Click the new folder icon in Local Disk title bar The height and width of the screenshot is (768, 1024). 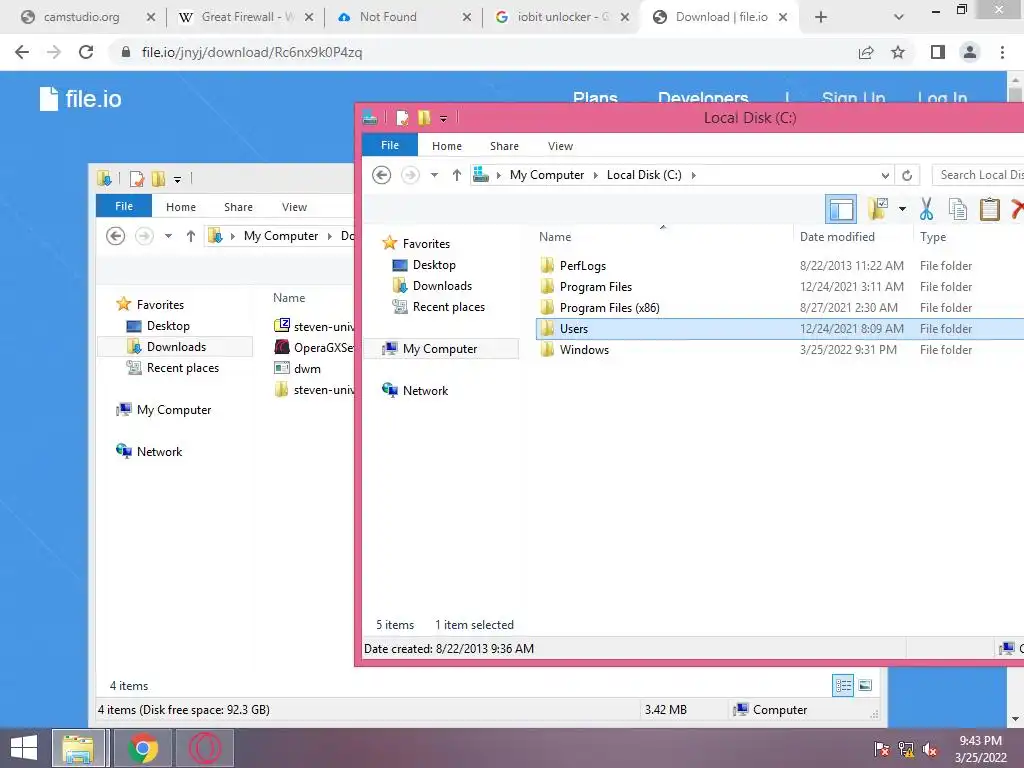(424, 118)
